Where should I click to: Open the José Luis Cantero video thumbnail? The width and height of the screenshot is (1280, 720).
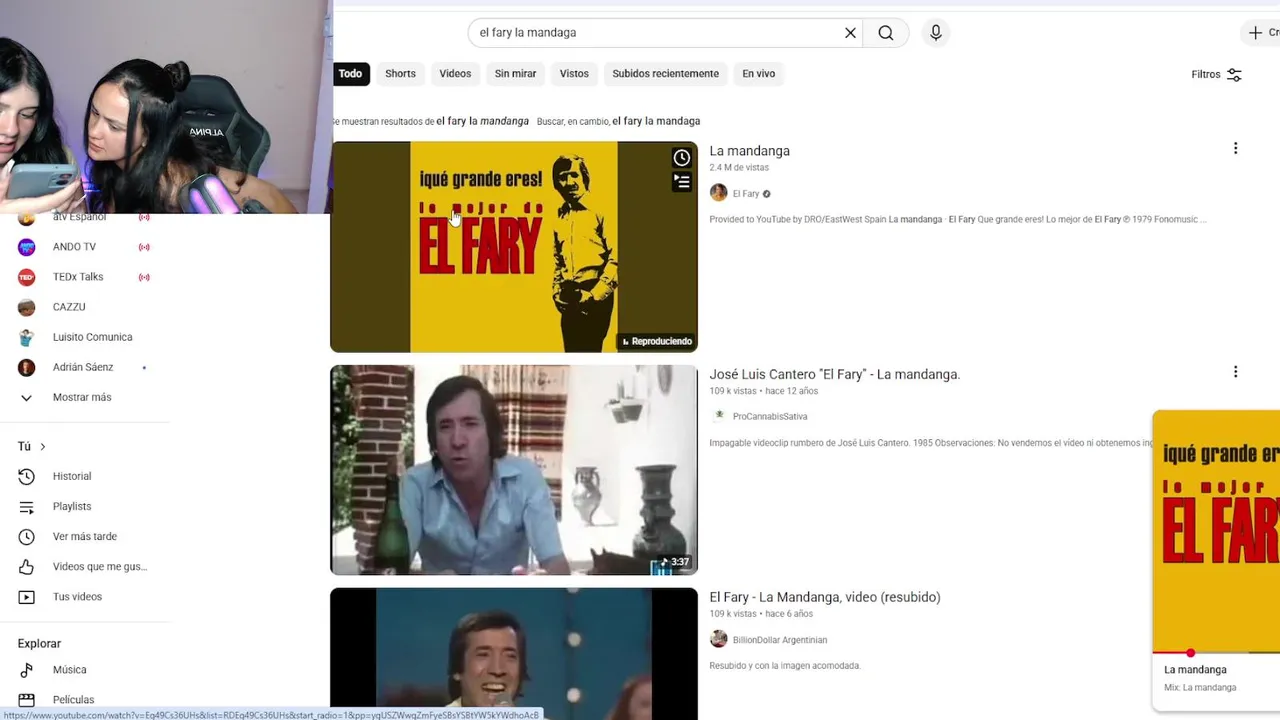tap(514, 470)
